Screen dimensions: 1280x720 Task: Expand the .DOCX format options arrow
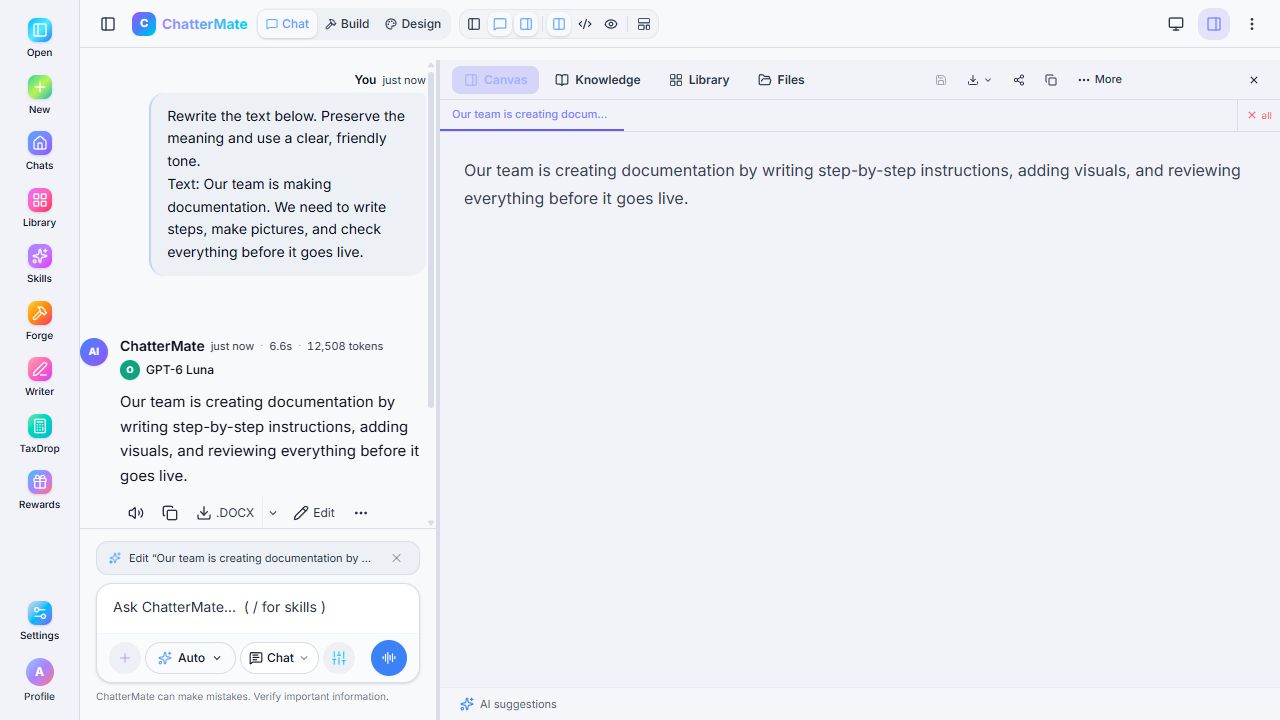[273, 513]
